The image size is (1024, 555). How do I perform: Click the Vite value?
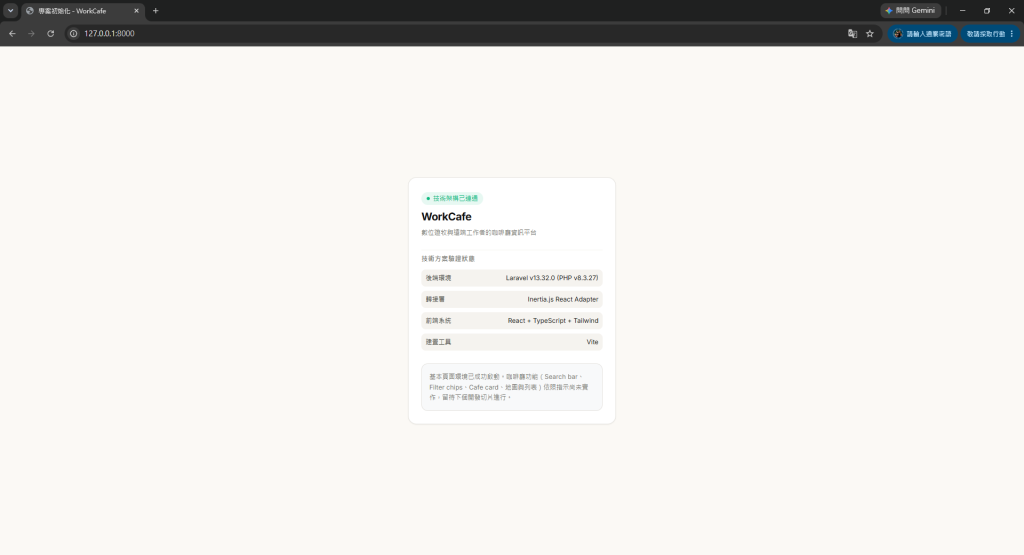[592, 342]
